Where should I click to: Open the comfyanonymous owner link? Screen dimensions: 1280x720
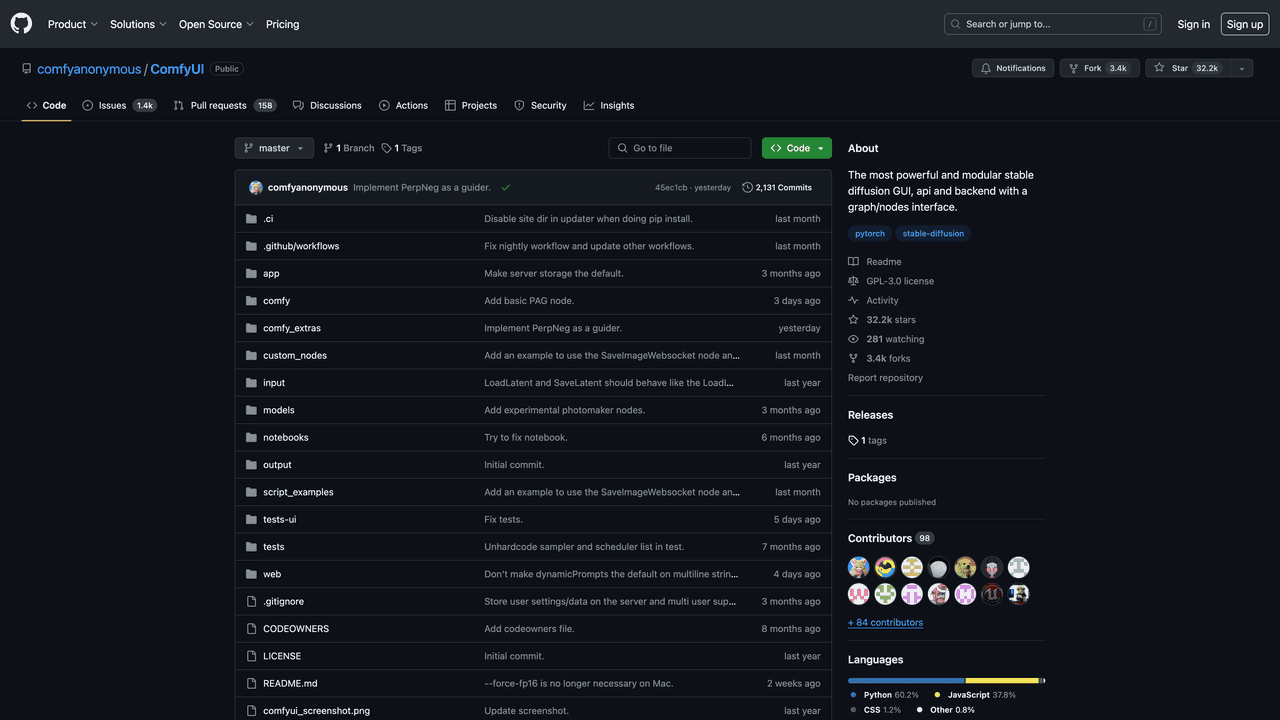tap(89, 69)
